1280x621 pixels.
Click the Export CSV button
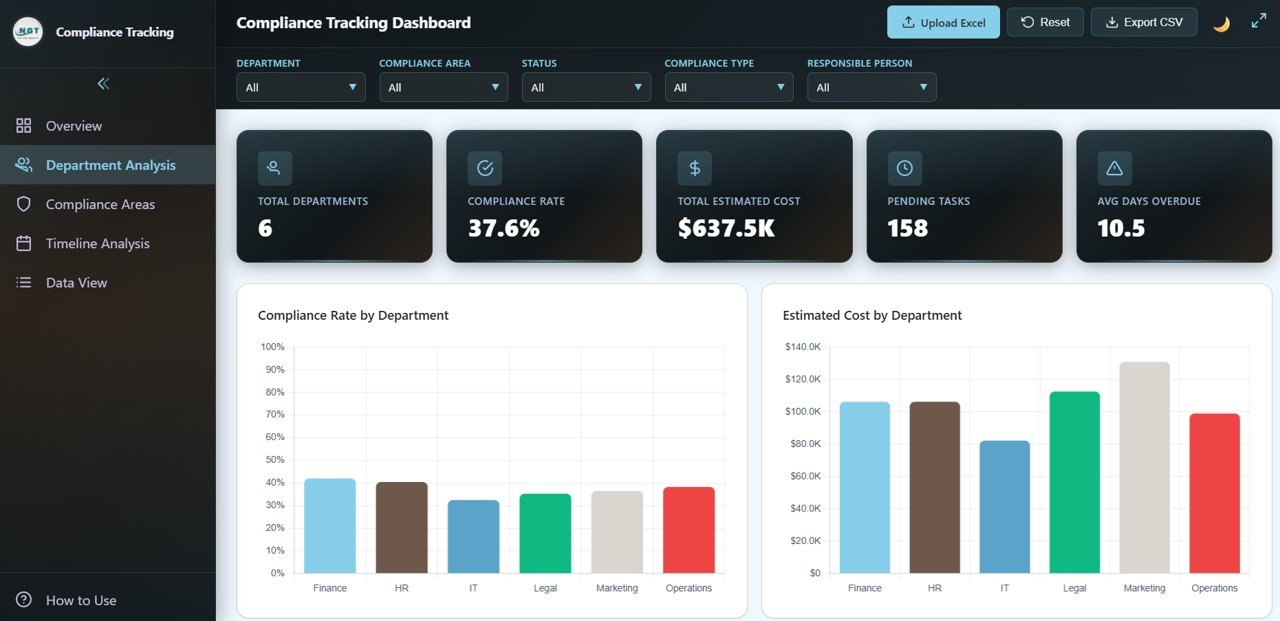[x=1144, y=22]
